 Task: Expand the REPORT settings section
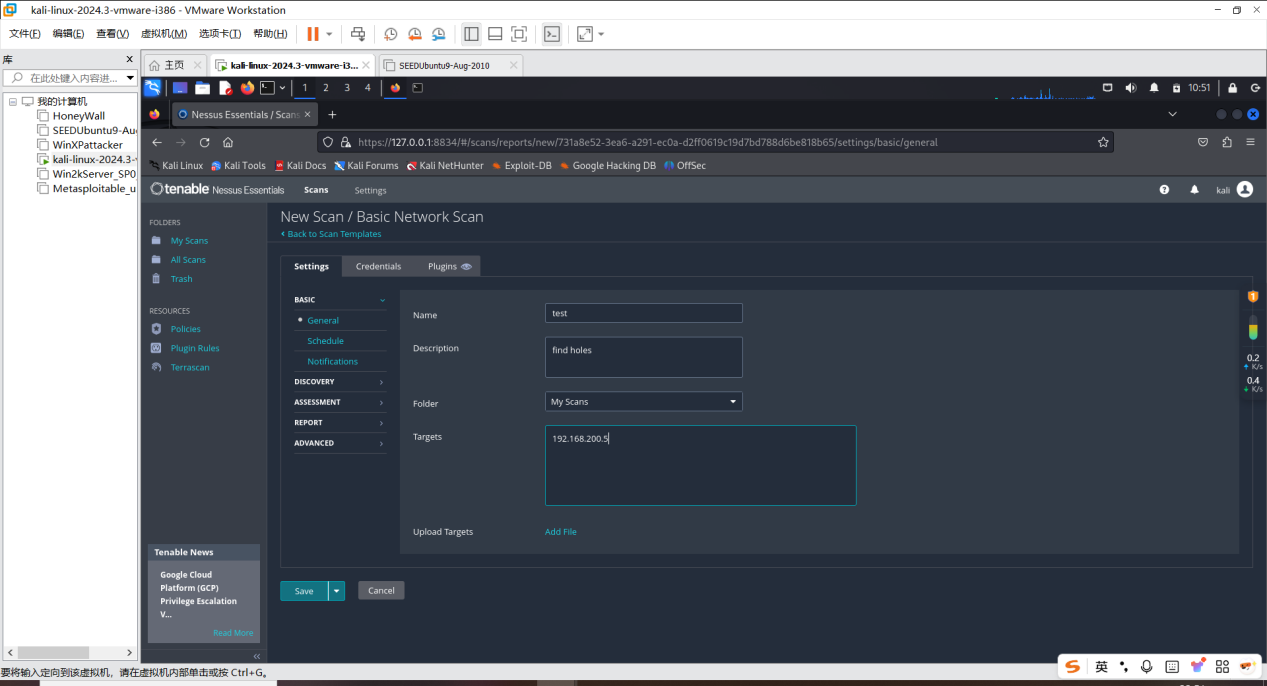(x=339, y=423)
